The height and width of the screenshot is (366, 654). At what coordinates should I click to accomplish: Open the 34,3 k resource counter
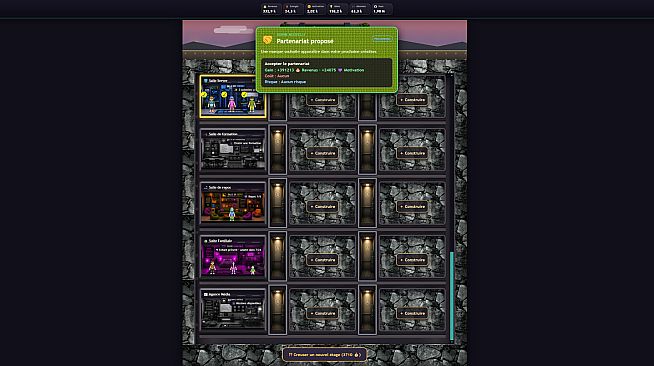pos(292,9)
